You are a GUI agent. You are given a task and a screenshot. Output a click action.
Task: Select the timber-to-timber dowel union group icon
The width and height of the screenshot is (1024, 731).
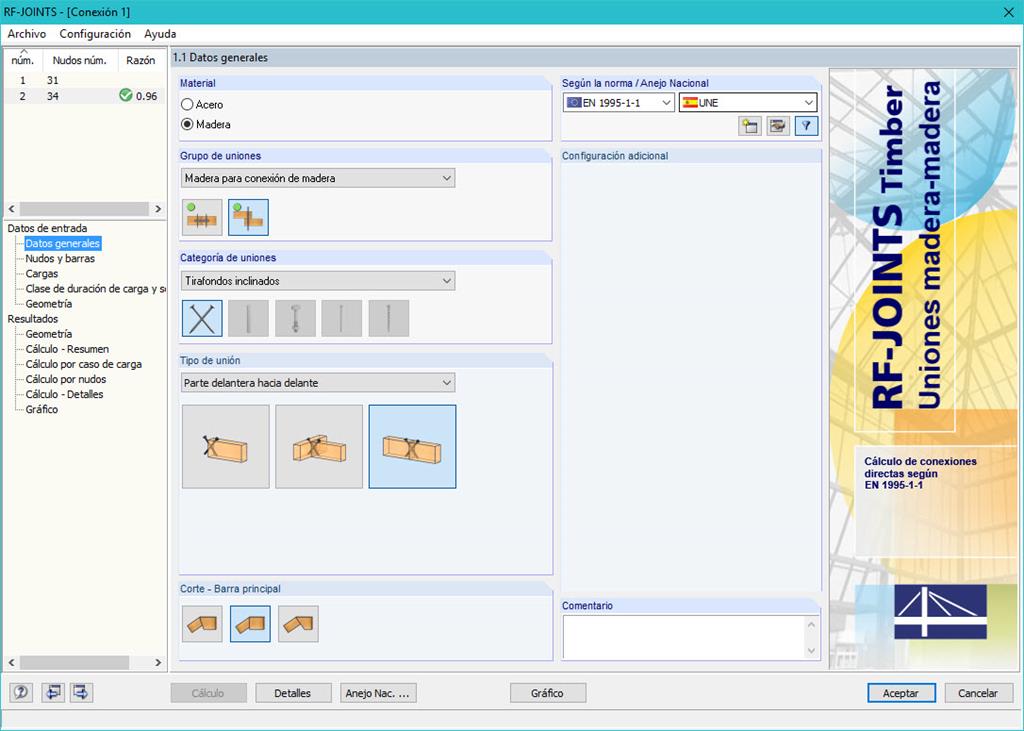click(x=202, y=218)
